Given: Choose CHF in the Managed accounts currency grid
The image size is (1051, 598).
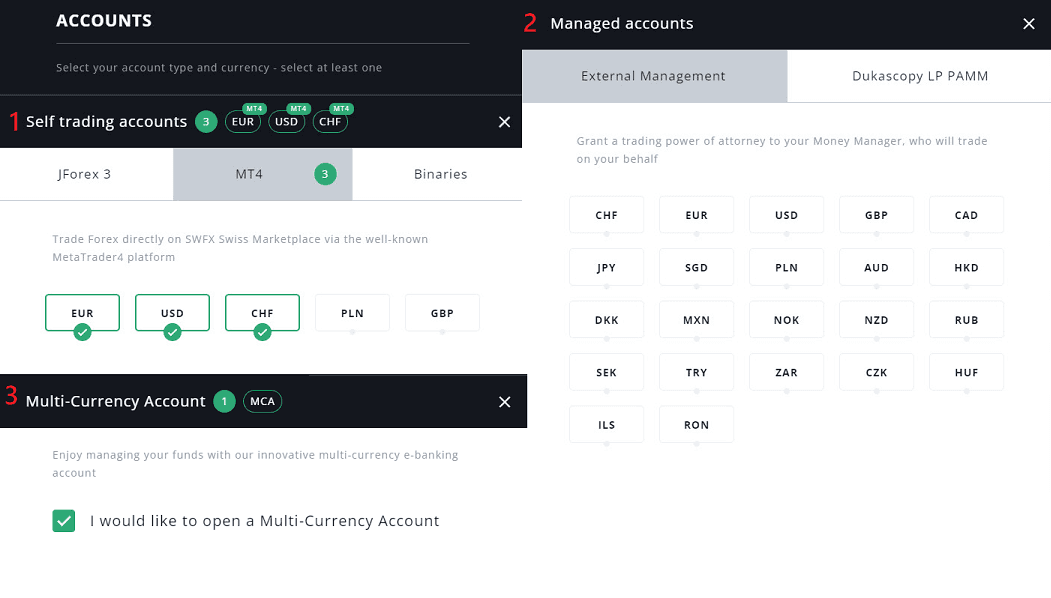Looking at the screenshot, I should 607,215.
